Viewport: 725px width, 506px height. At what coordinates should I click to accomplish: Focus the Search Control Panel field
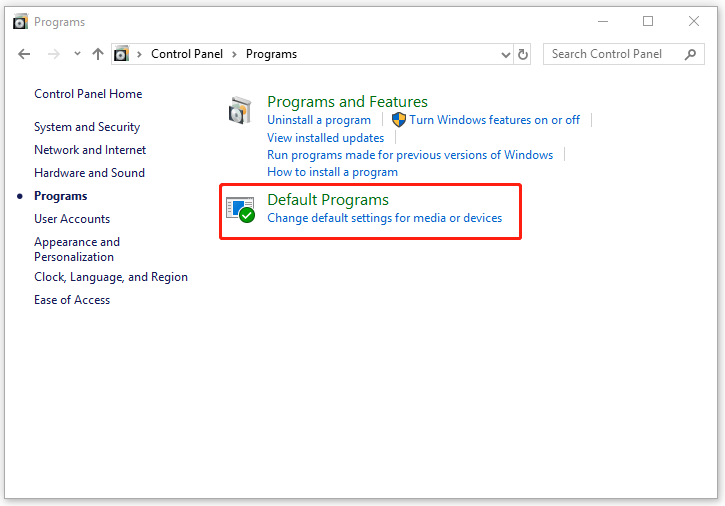tap(624, 54)
